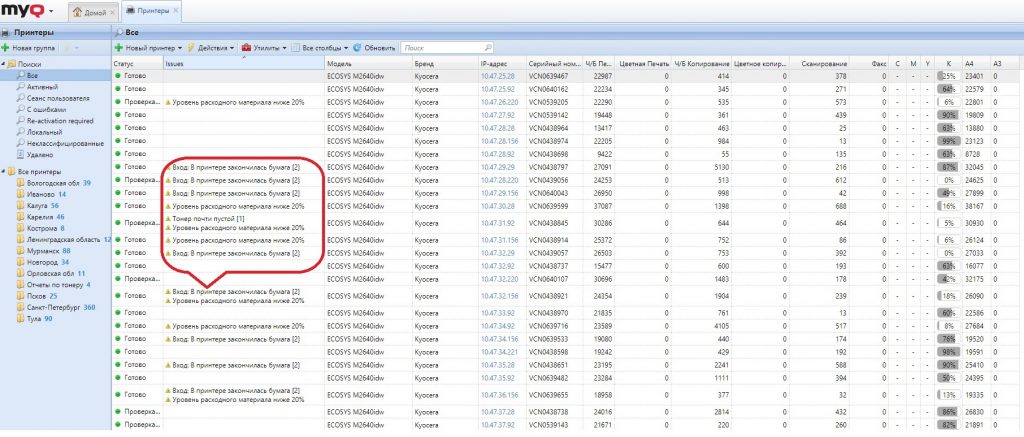Screen dimensions: 1024x437
Task: Click the Кострома folder icon
Action: [x=21, y=228]
